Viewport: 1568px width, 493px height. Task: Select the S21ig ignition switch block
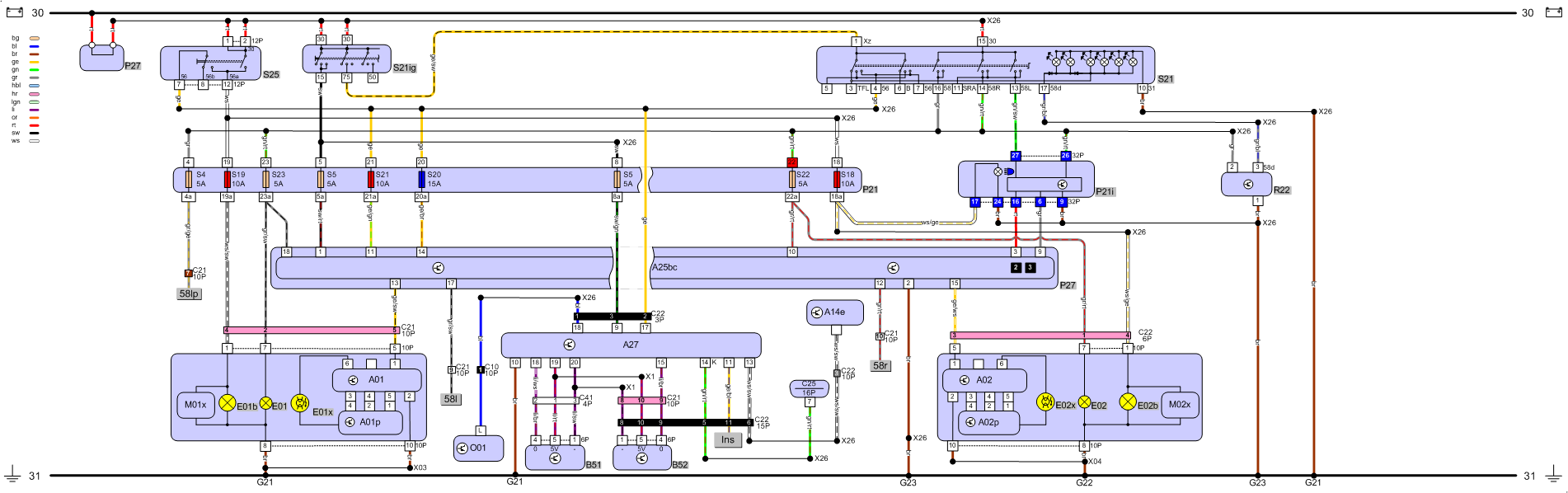(x=346, y=59)
